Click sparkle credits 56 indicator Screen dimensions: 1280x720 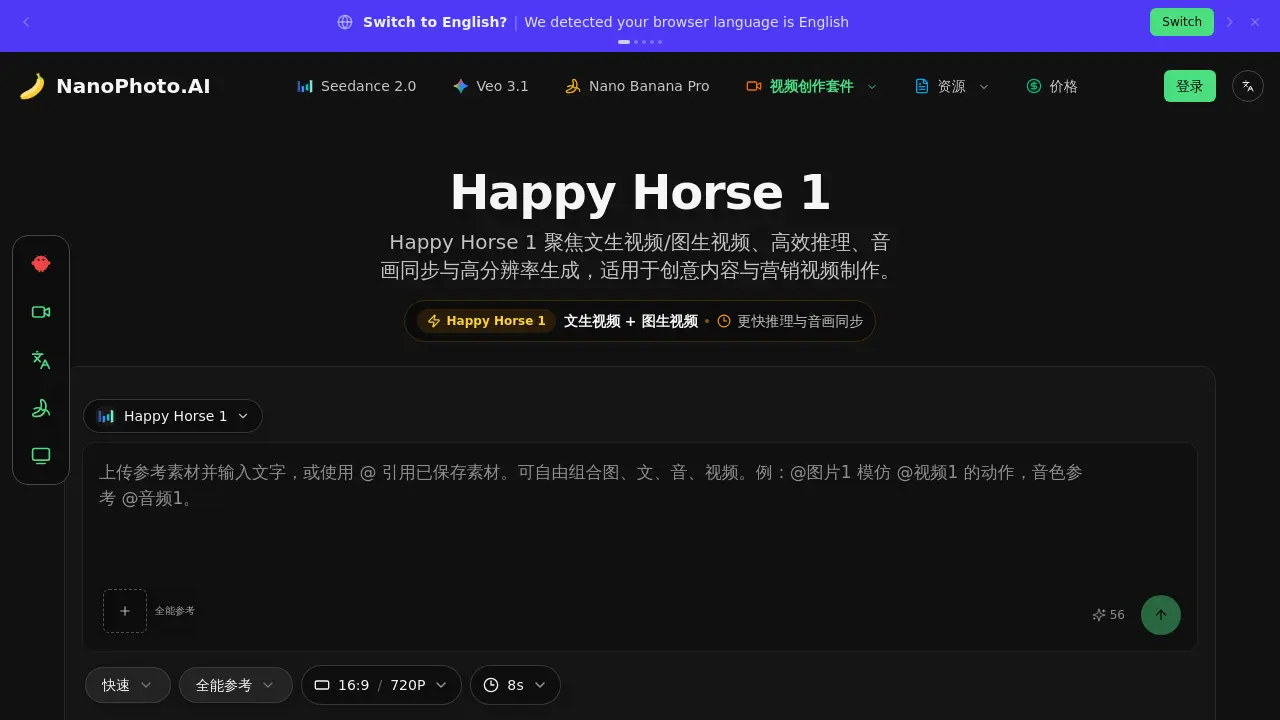[1108, 615]
